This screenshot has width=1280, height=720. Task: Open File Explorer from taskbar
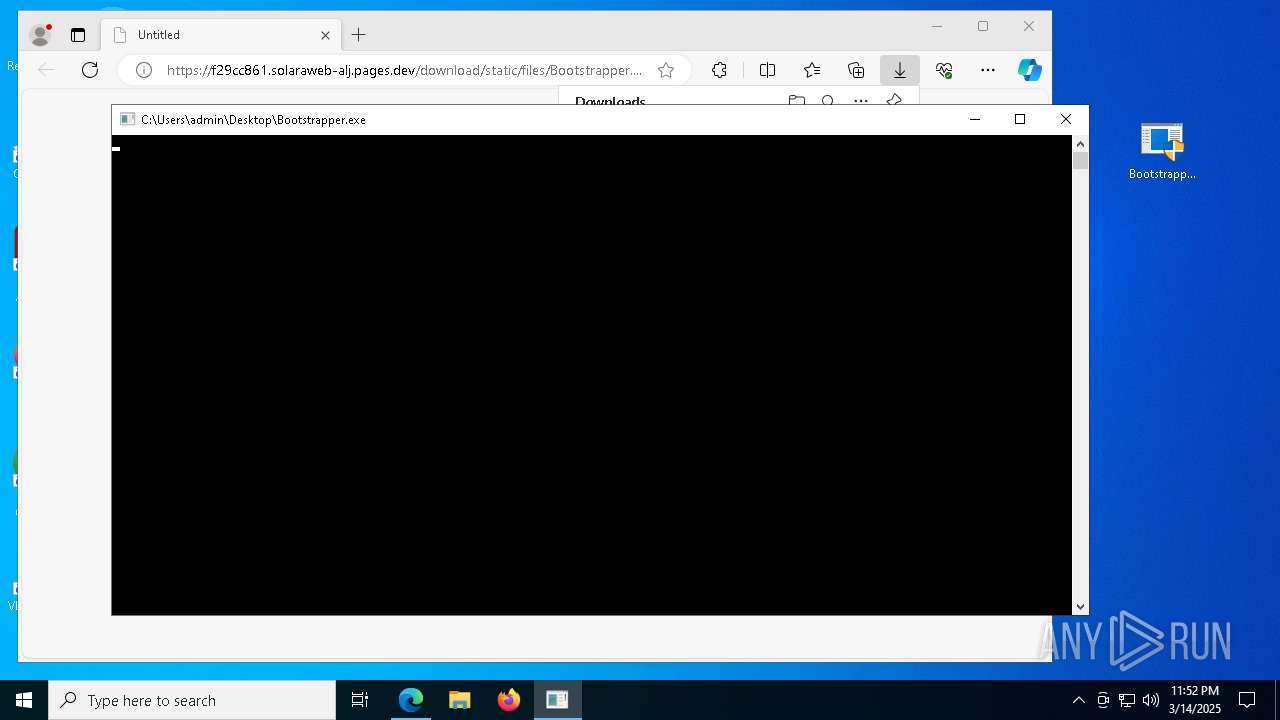pyautogui.click(x=460, y=700)
